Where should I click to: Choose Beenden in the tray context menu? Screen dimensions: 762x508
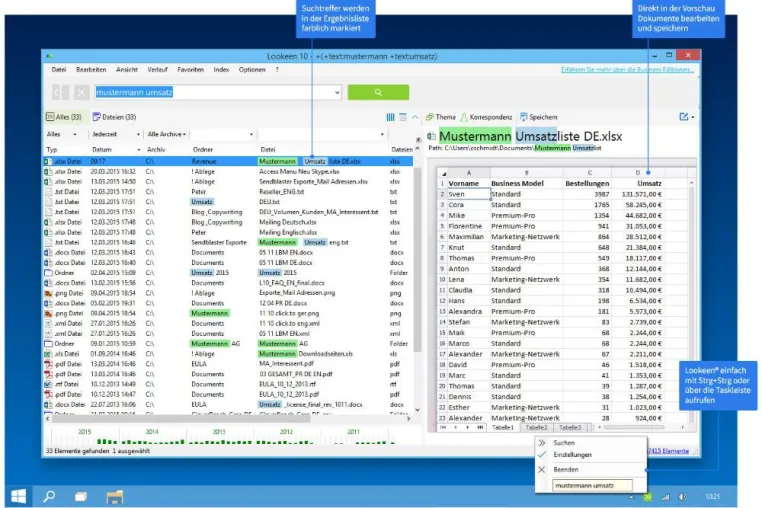point(566,470)
